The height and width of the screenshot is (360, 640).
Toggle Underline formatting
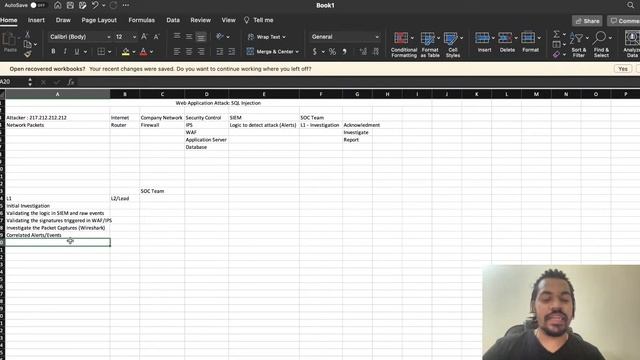click(x=76, y=51)
